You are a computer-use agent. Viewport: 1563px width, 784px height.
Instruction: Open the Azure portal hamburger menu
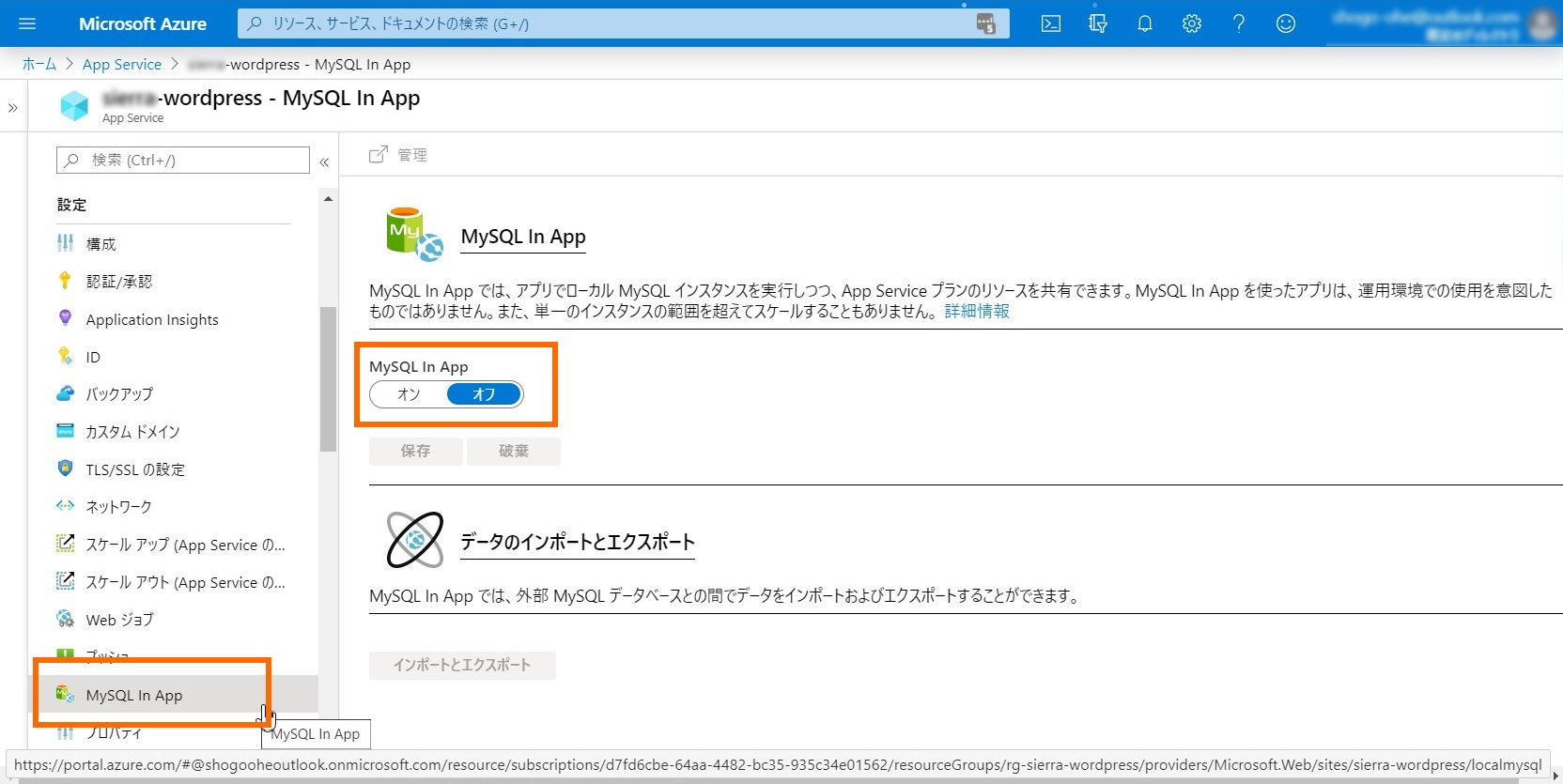pyautogui.click(x=26, y=23)
